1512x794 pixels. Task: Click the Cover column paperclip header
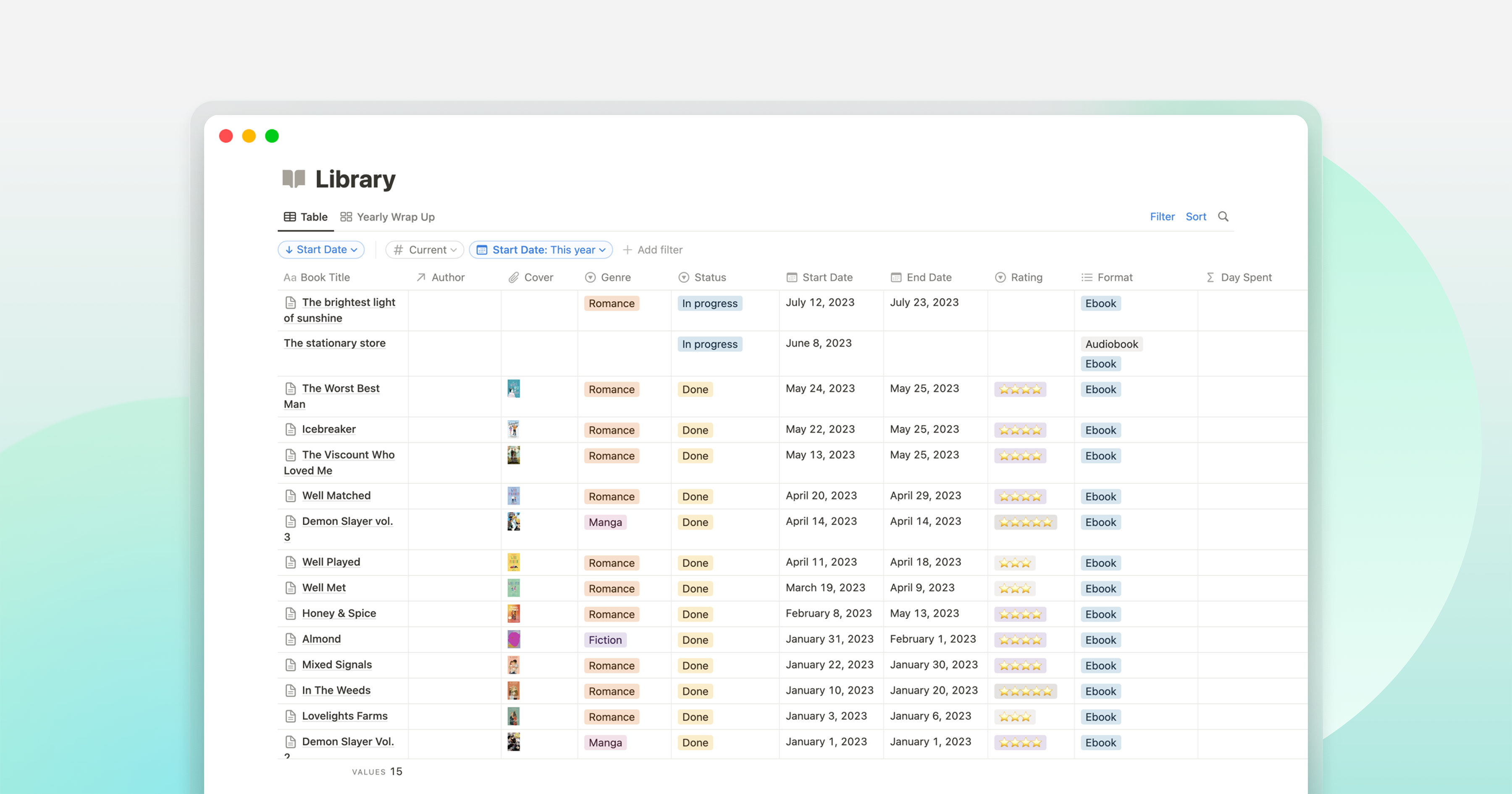[530, 277]
